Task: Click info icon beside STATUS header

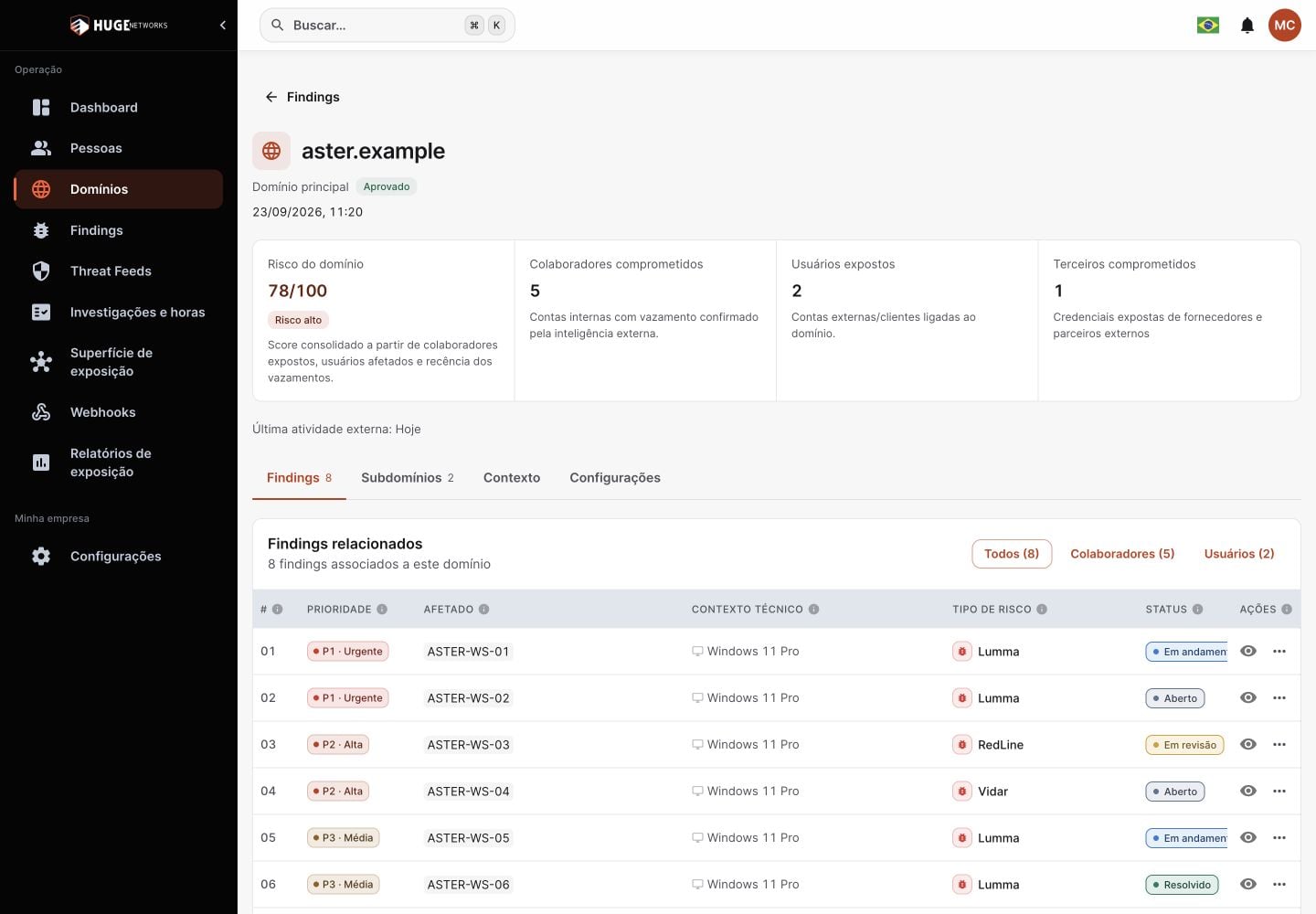Action: pyautogui.click(x=1197, y=610)
